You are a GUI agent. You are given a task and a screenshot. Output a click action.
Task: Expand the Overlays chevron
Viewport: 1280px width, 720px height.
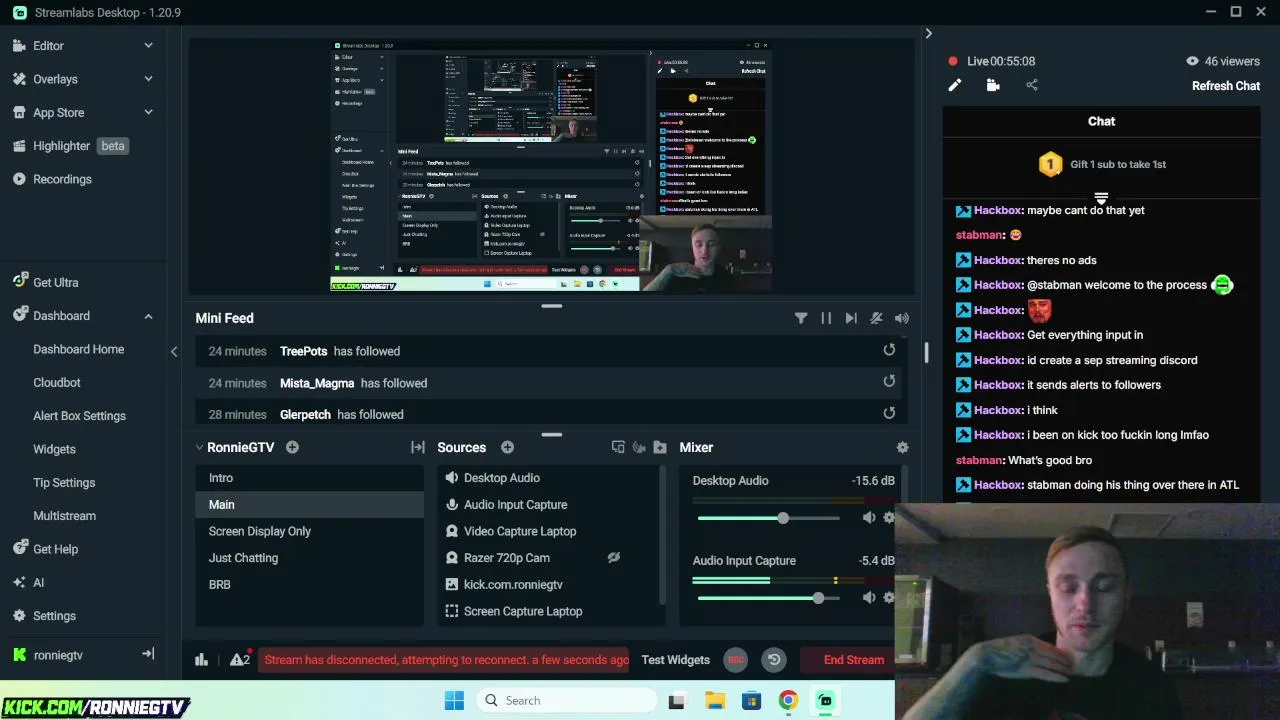(148, 79)
